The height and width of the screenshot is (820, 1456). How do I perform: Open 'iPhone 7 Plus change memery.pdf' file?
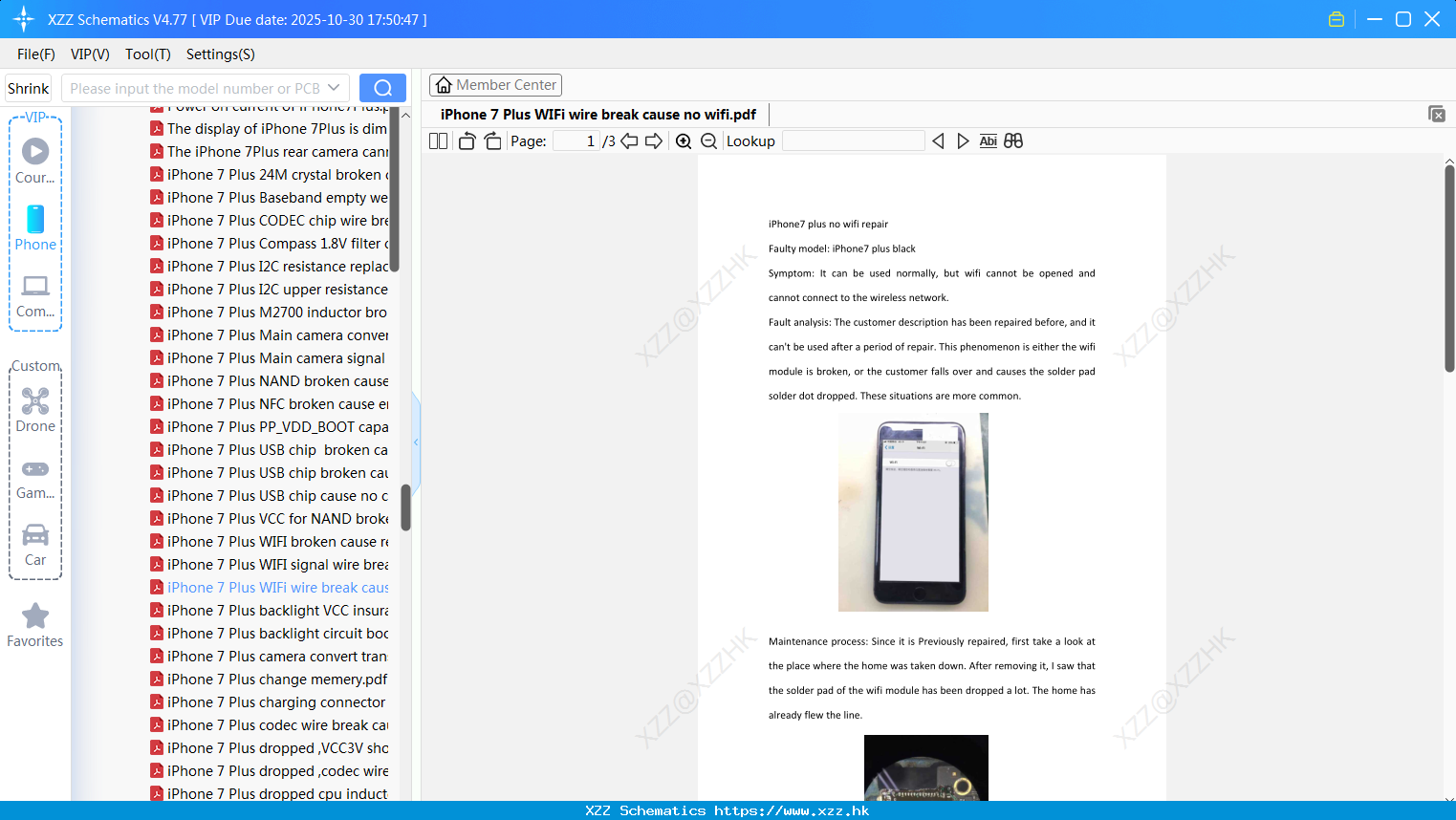(x=269, y=680)
